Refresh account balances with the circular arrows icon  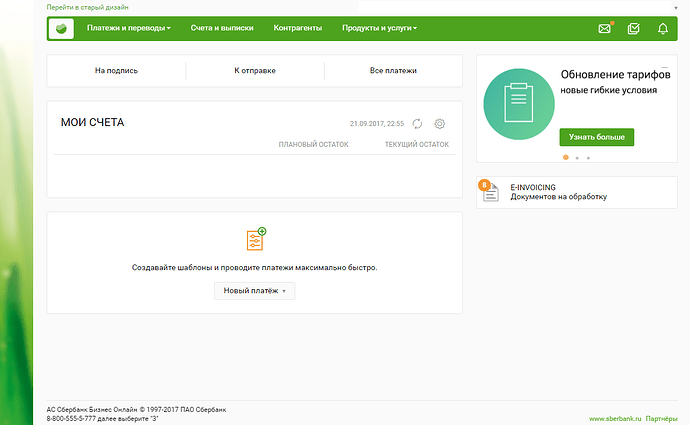tap(417, 124)
